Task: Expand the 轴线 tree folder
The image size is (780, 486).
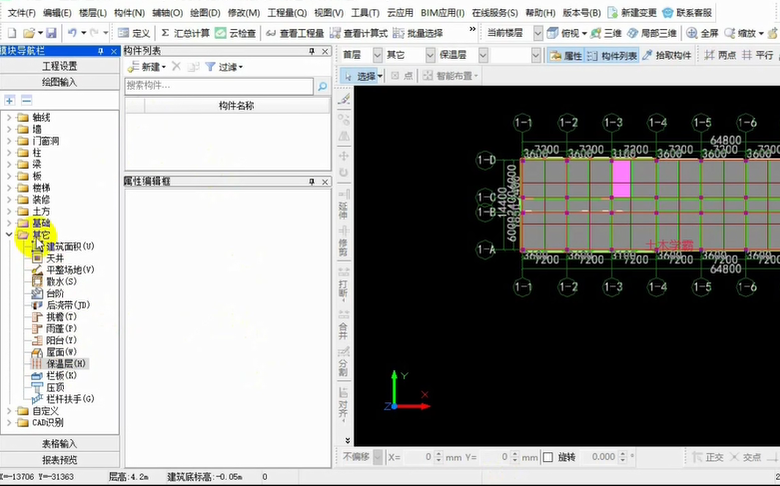Action: tap(9, 117)
